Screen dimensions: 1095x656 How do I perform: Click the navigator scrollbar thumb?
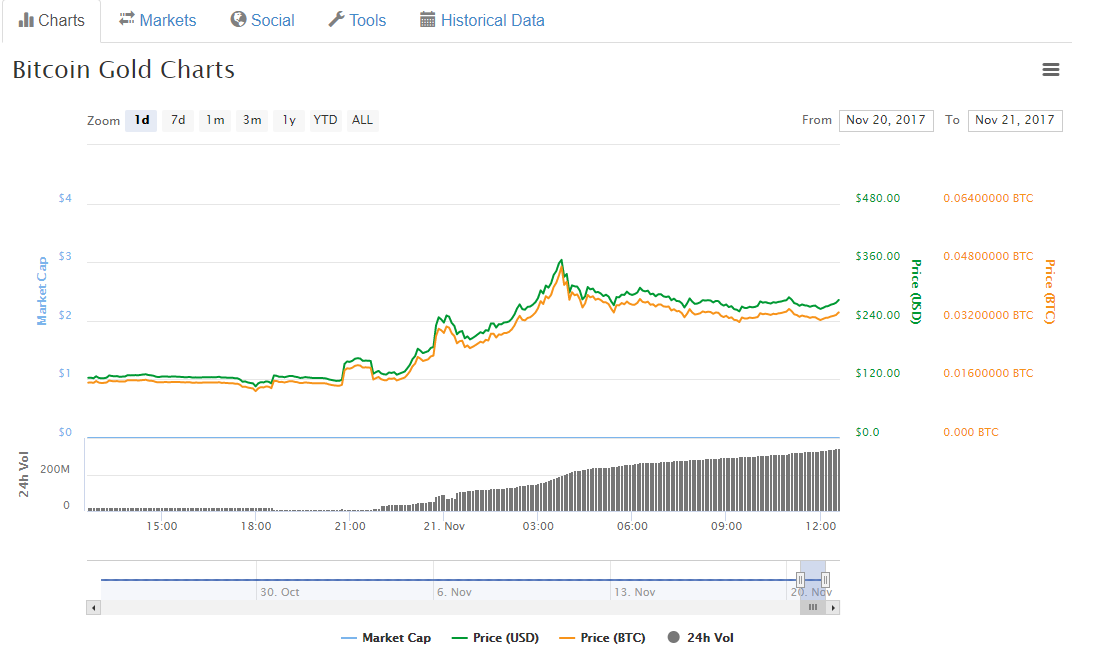[x=813, y=608]
